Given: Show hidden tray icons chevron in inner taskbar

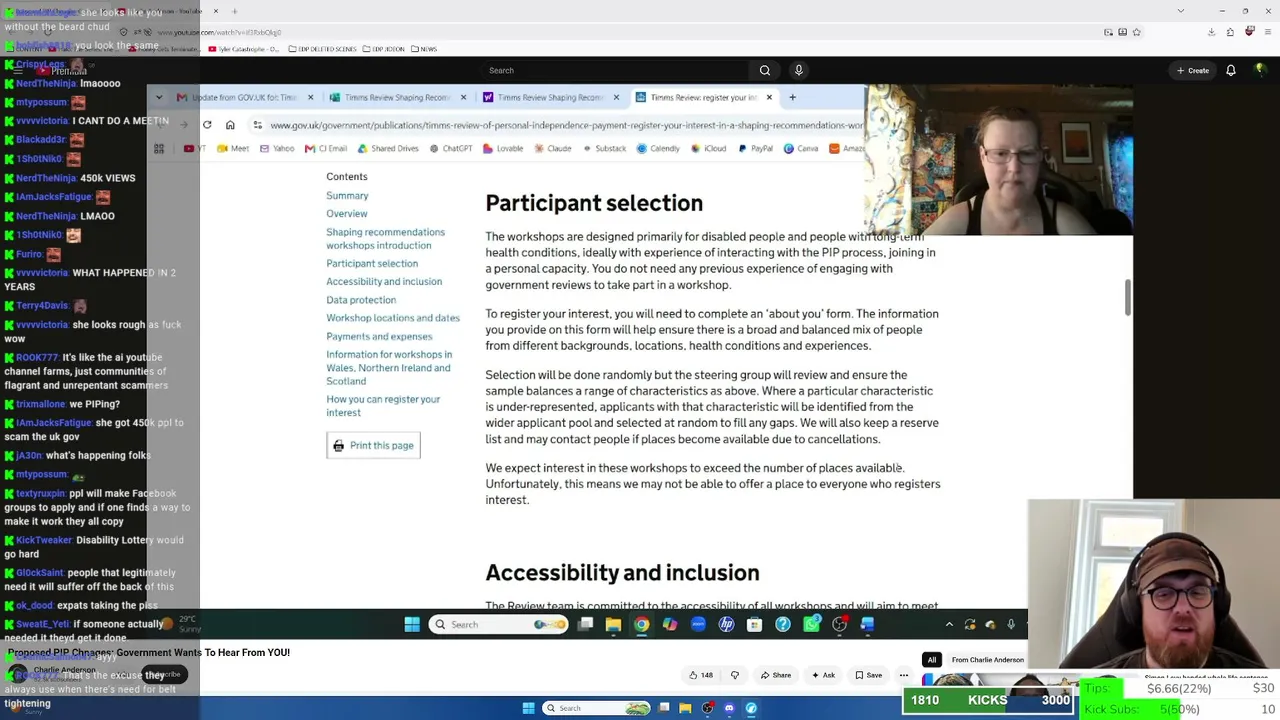Looking at the screenshot, I should click(x=949, y=625).
